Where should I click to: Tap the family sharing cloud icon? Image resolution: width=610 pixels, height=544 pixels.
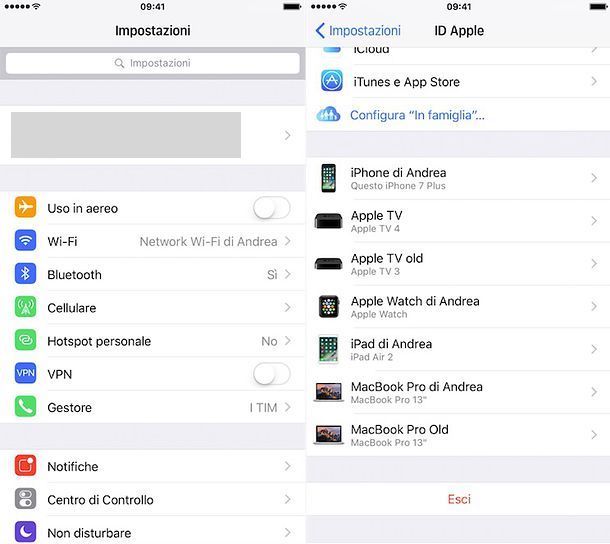coord(328,114)
